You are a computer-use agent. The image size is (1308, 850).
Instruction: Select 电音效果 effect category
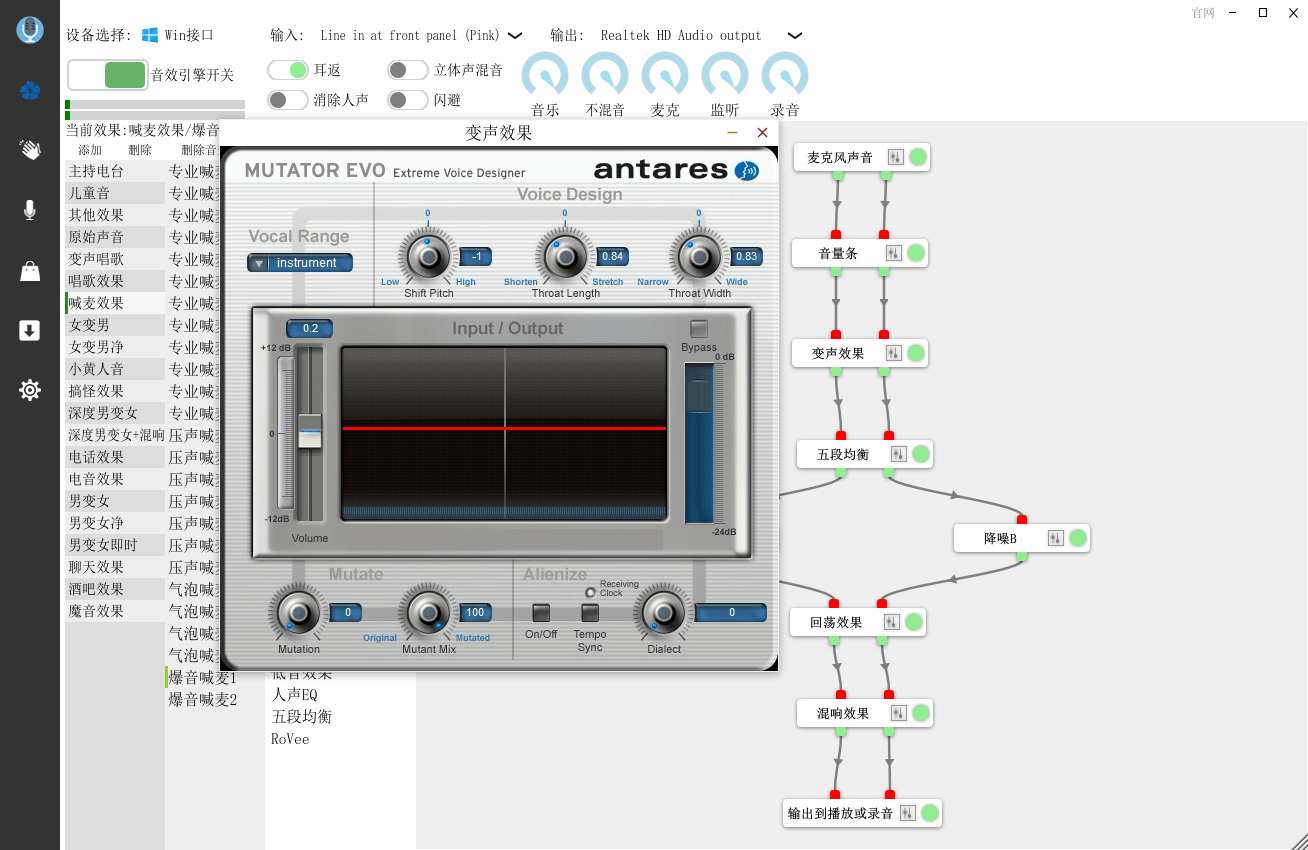(x=115, y=479)
